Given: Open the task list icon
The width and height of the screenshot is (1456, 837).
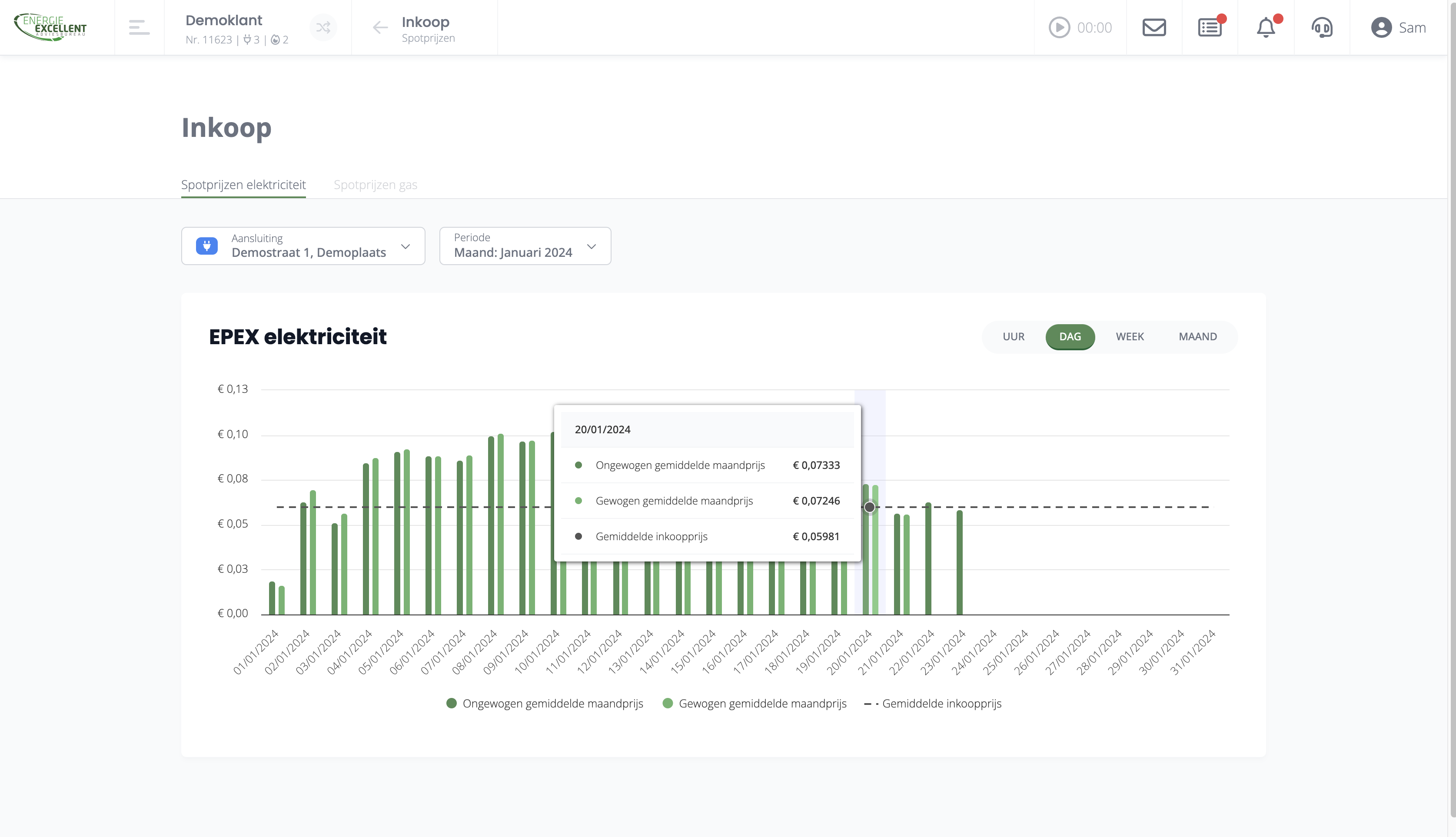Looking at the screenshot, I should 1210,27.
